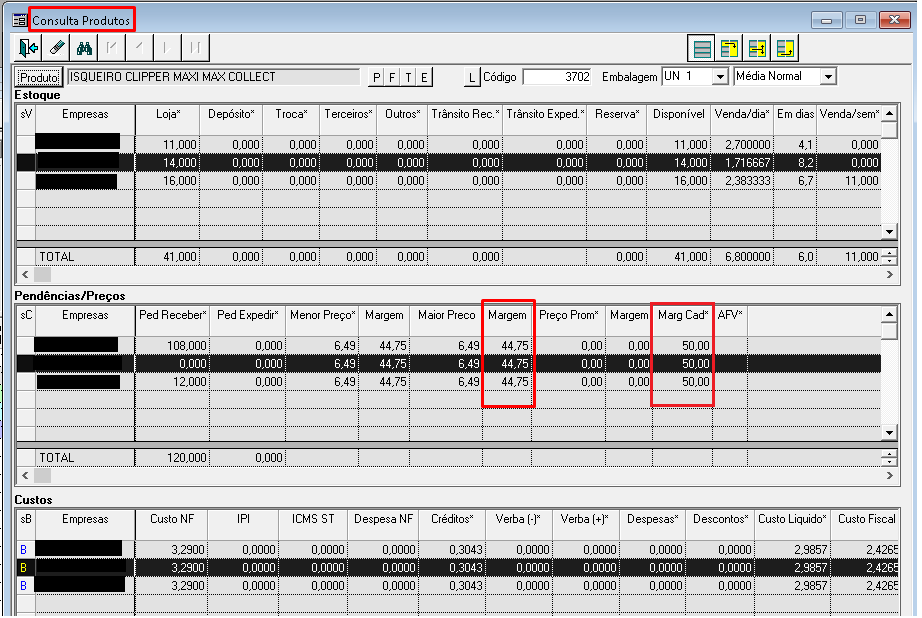Click Estoque grid scroll down arrow
Screen dimensions: 922x618
tap(890, 232)
